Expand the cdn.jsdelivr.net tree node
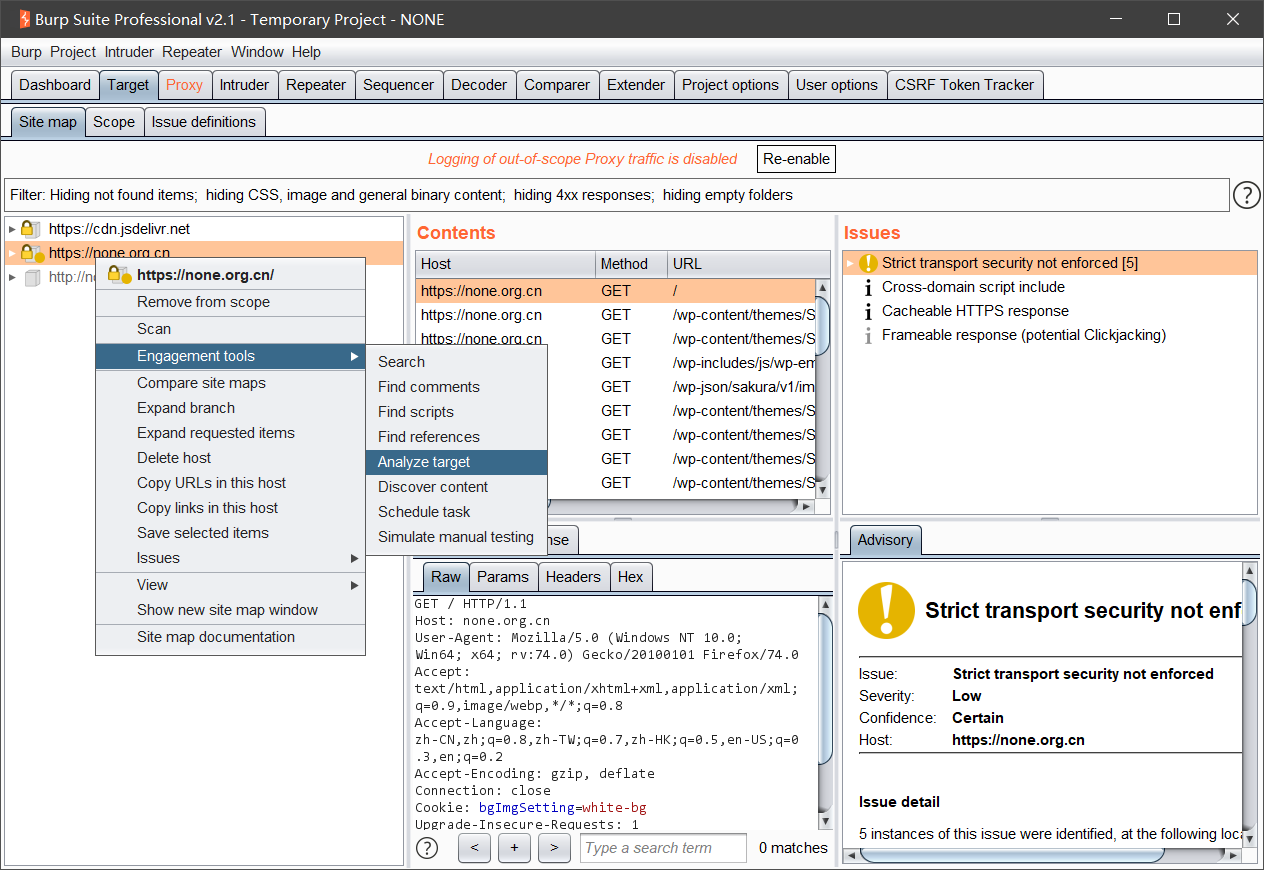Viewport: 1264px width, 870px height. coord(12,229)
